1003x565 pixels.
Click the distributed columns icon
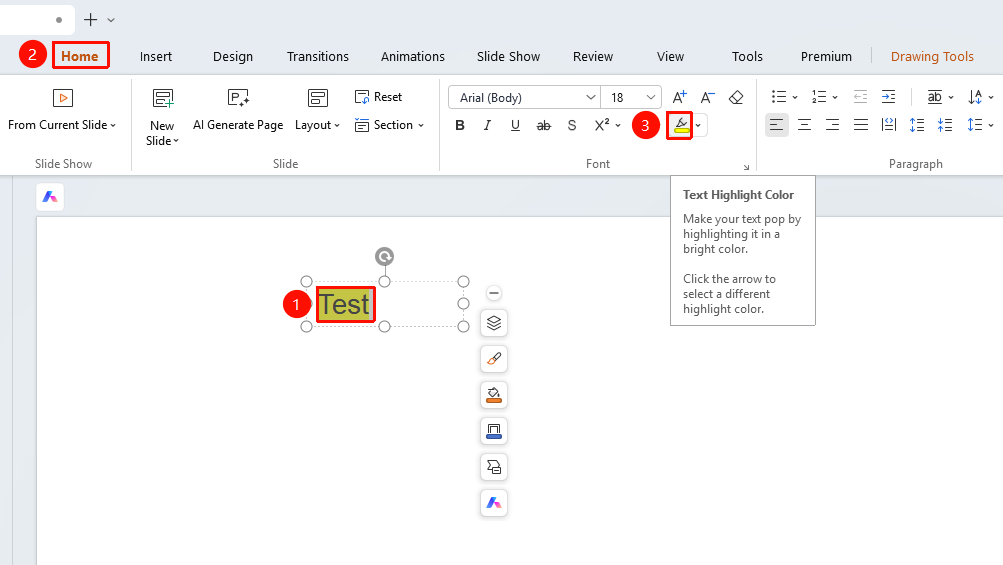[888, 125]
